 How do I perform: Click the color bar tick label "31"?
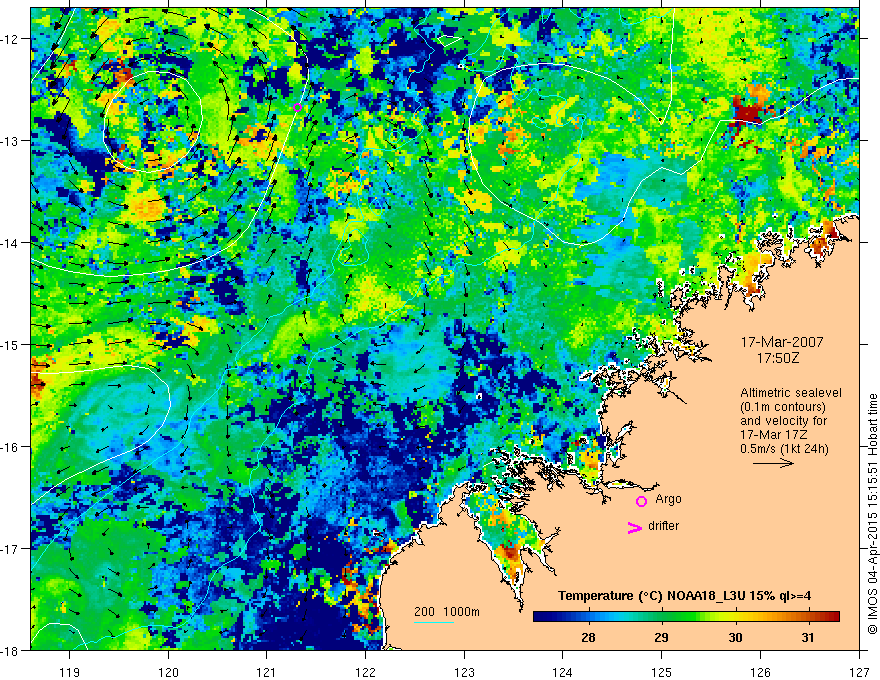click(x=808, y=637)
